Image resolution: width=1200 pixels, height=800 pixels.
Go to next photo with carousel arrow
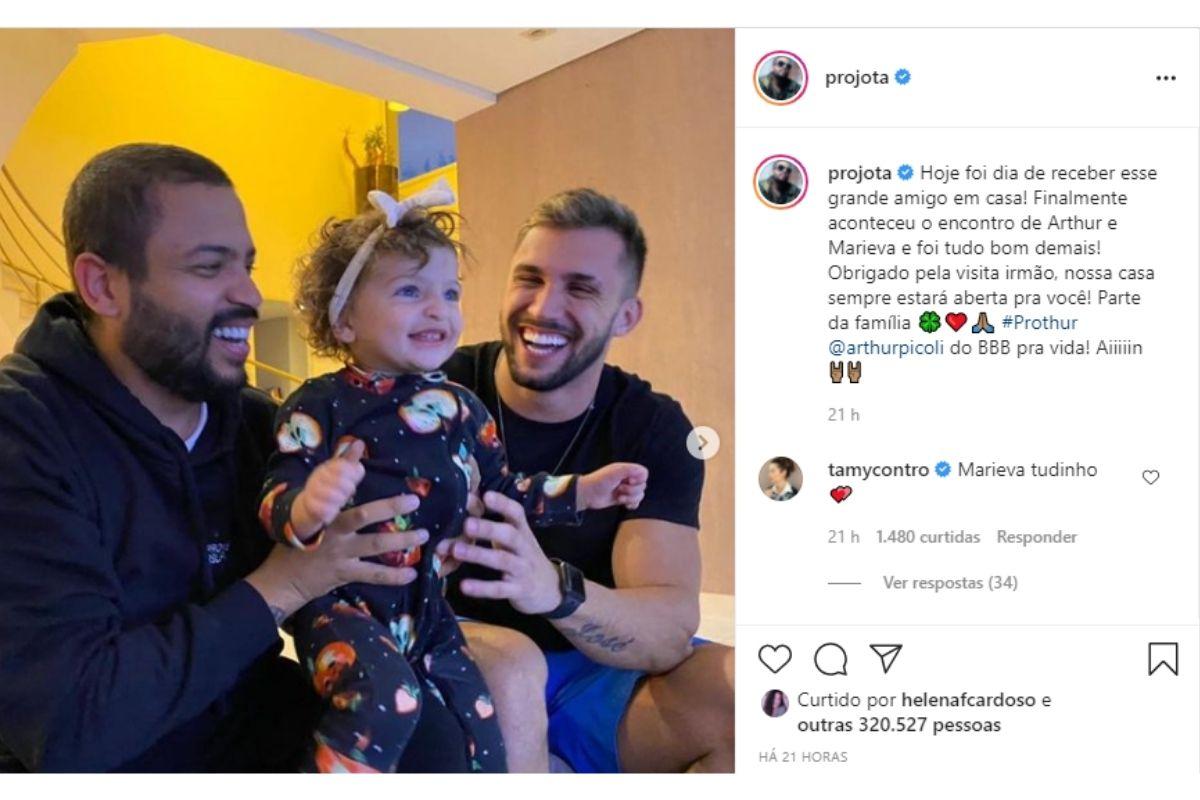(703, 443)
